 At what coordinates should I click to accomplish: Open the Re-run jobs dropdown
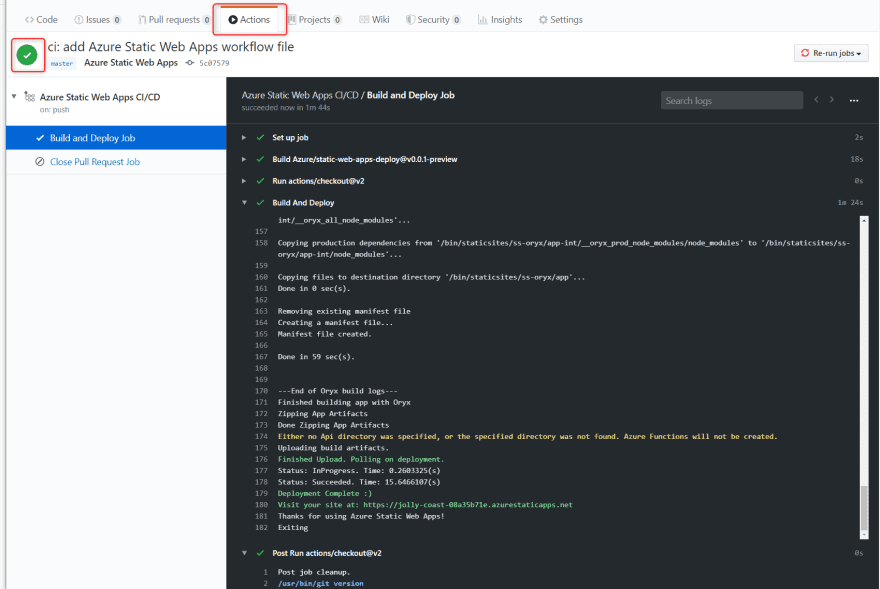(x=830, y=53)
